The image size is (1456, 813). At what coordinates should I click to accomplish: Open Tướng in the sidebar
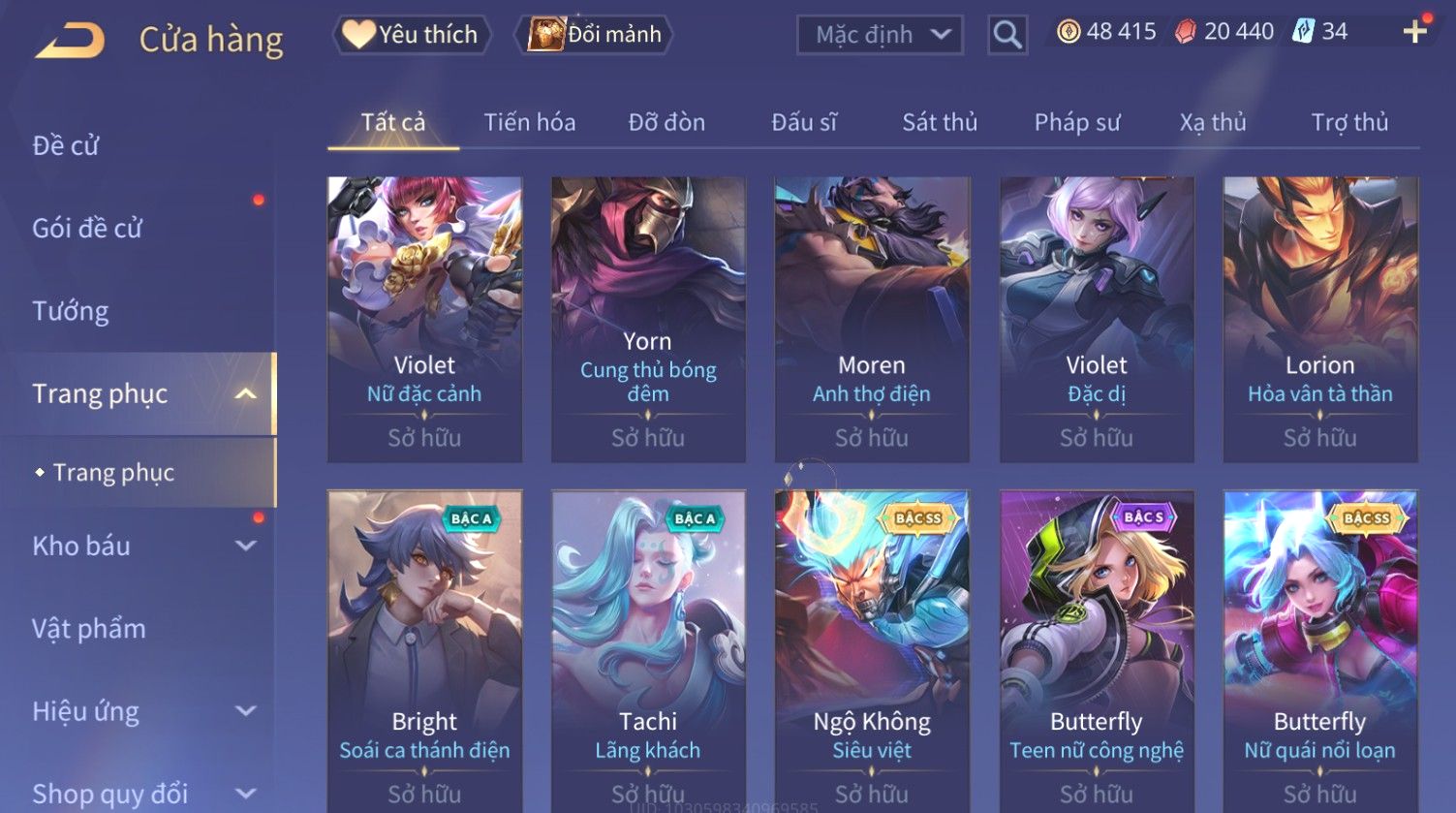tap(71, 311)
